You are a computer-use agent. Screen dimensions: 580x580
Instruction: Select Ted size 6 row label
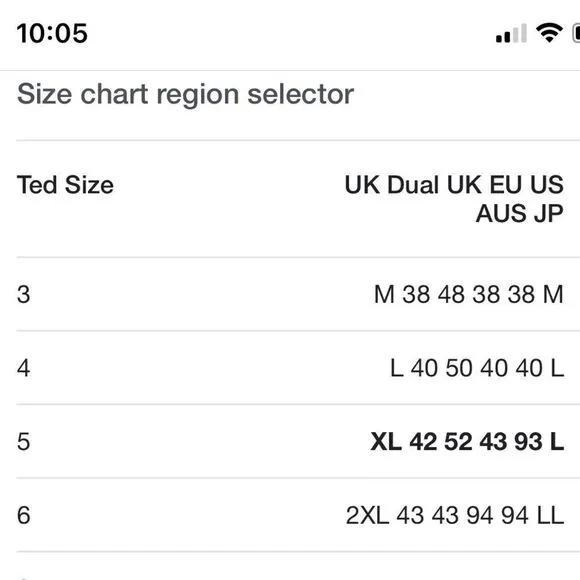click(x=23, y=515)
